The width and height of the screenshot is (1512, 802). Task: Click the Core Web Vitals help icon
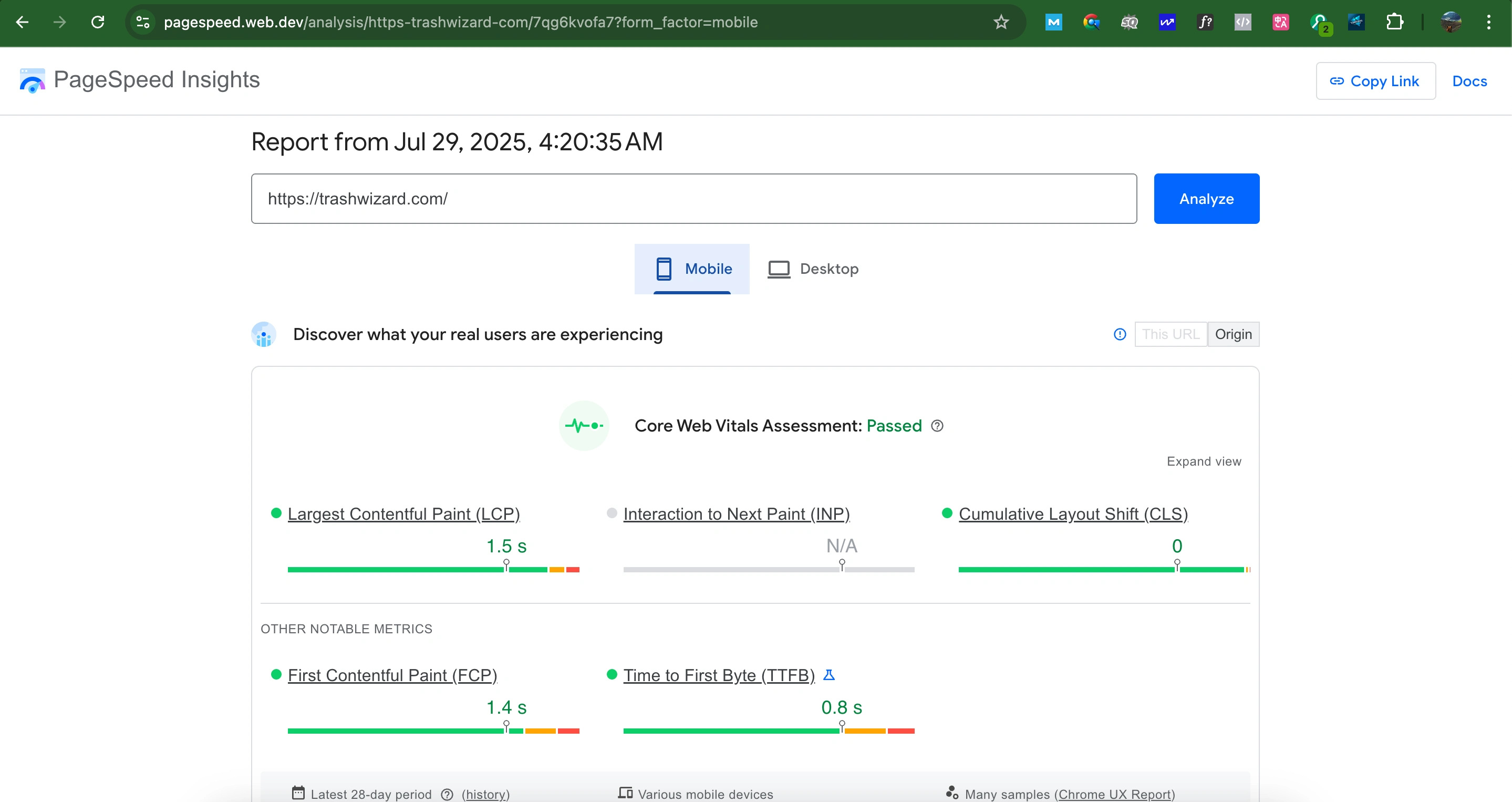(x=937, y=426)
